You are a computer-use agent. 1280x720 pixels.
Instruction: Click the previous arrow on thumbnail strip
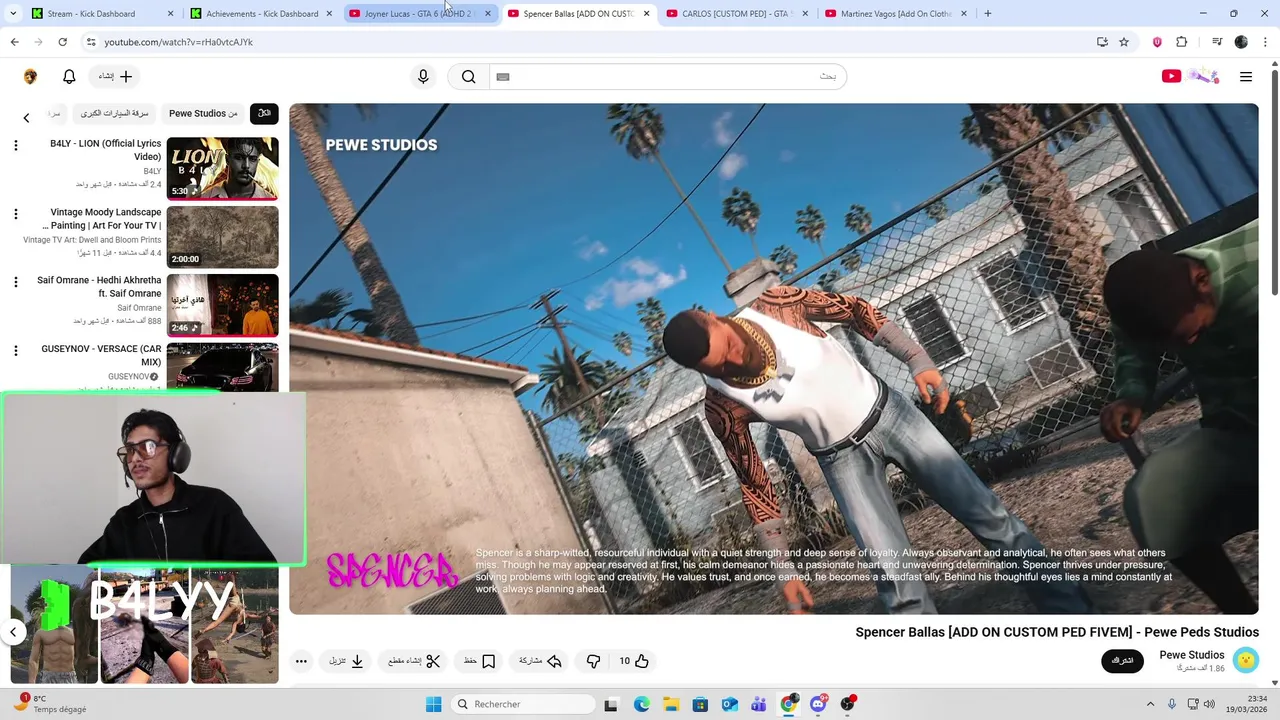13,631
